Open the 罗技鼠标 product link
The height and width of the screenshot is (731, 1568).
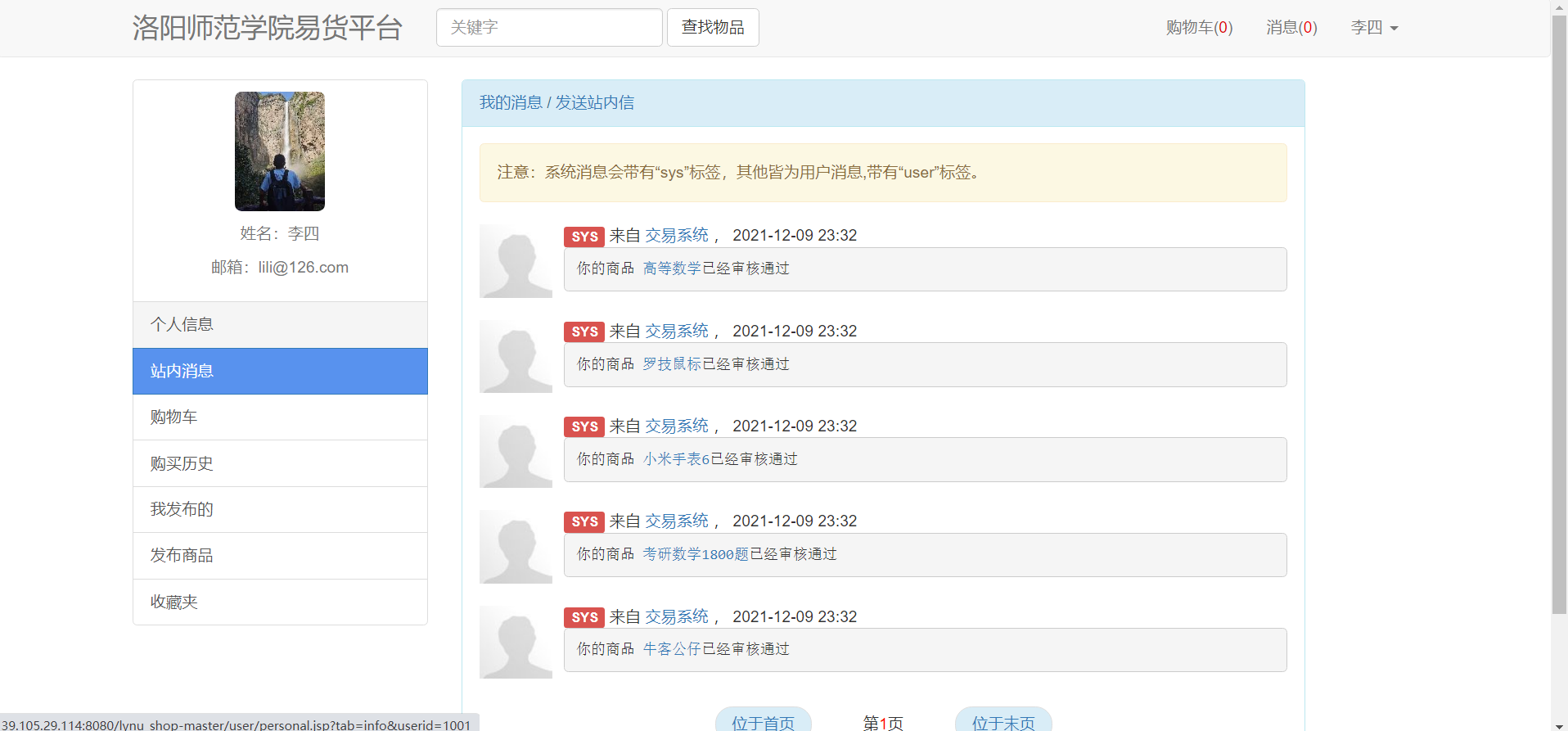coord(672,364)
